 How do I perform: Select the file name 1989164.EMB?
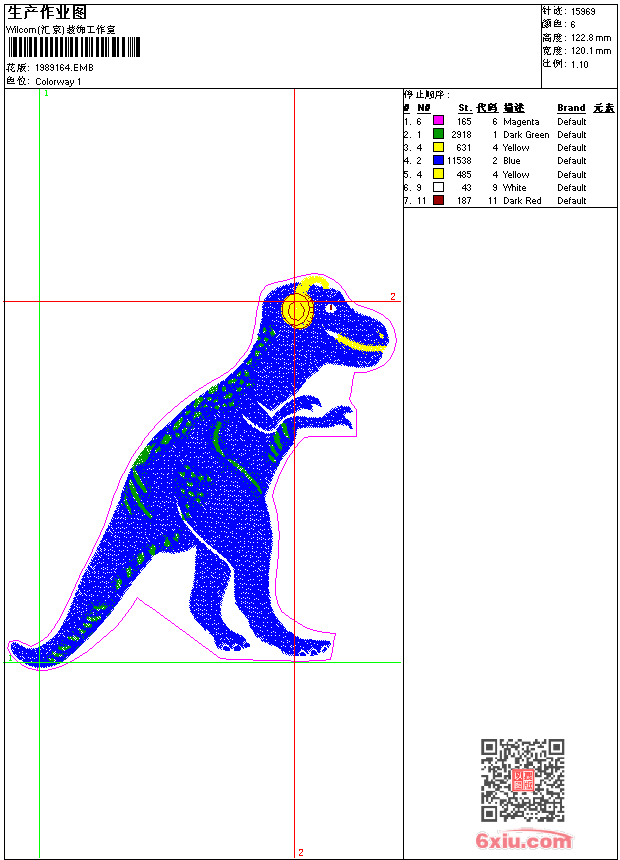pos(64,67)
